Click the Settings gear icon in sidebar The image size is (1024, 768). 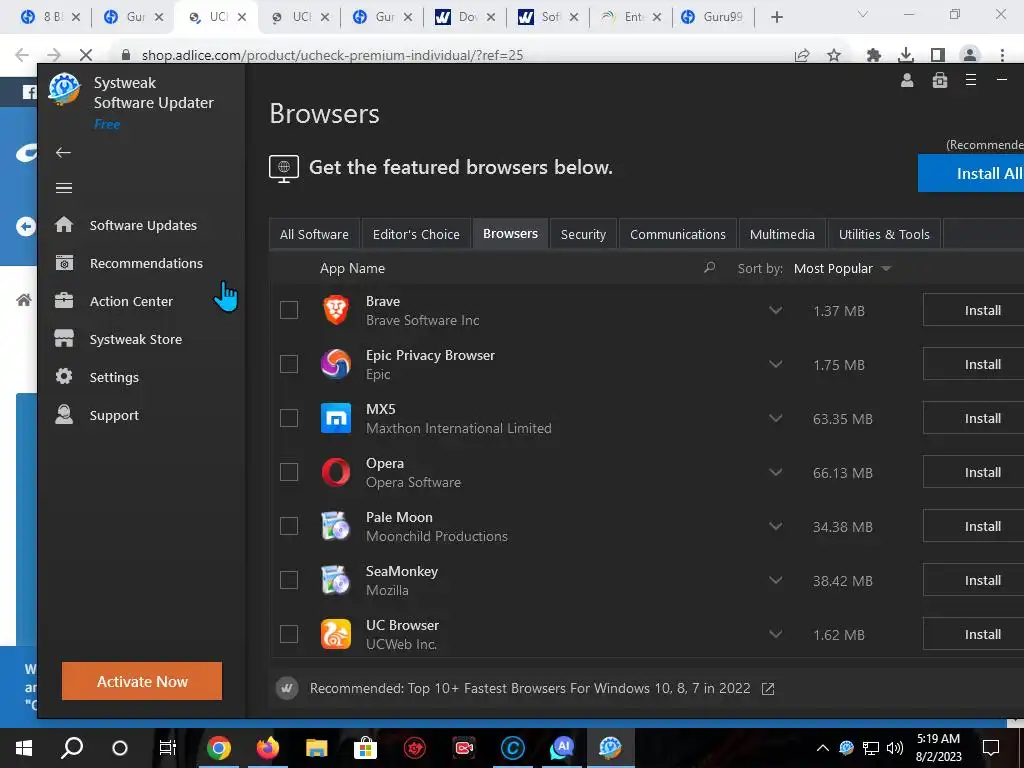point(64,376)
